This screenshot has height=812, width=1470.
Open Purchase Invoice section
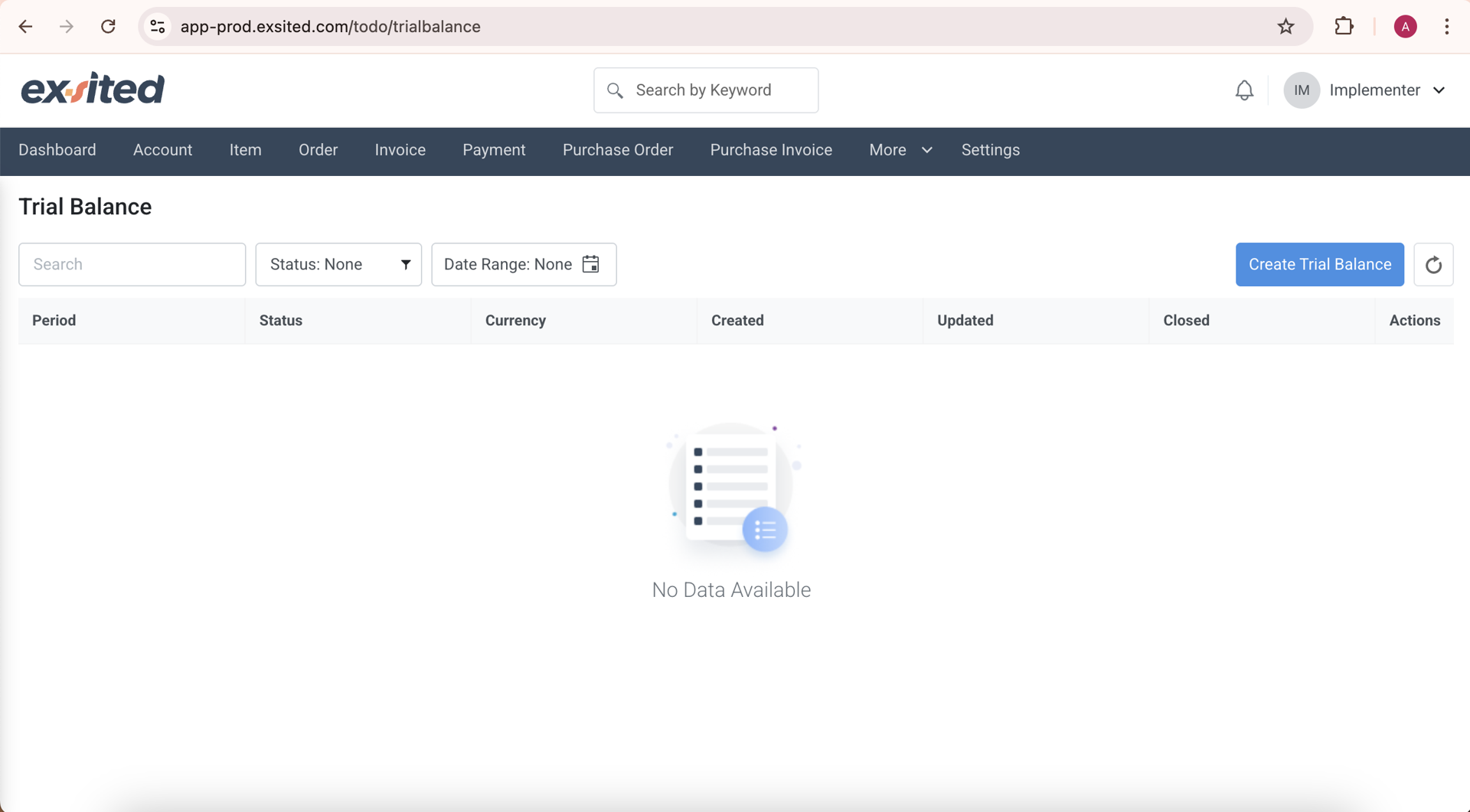pyautogui.click(x=771, y=150)
